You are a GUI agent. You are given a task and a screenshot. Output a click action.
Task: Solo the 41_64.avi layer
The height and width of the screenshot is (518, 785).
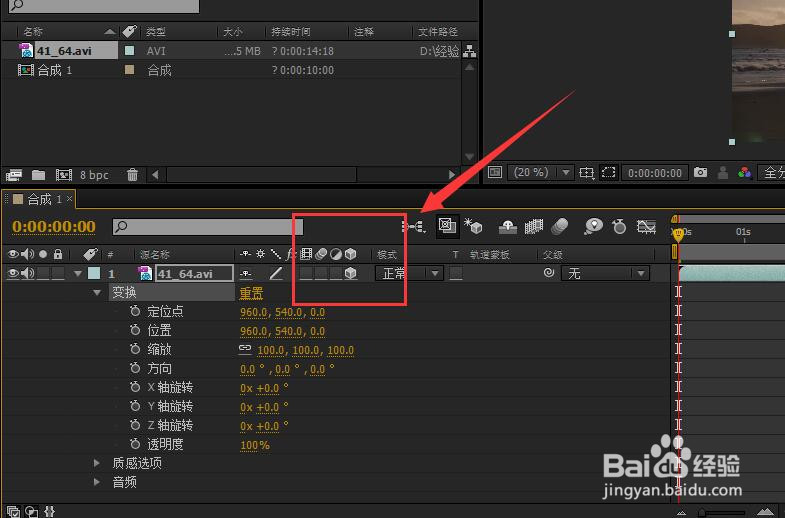(43, 273)
